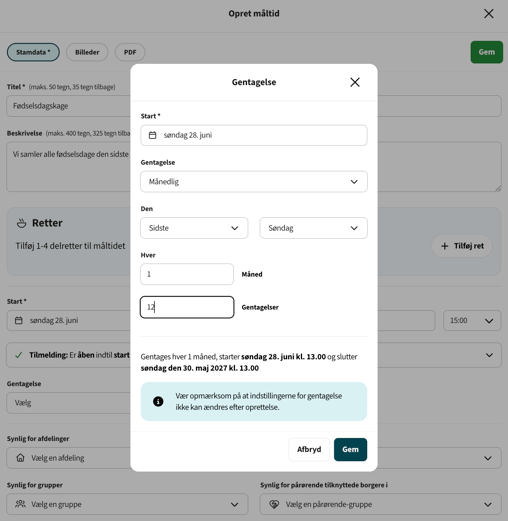Save recurrence with dark Gem button

(350, 449)
